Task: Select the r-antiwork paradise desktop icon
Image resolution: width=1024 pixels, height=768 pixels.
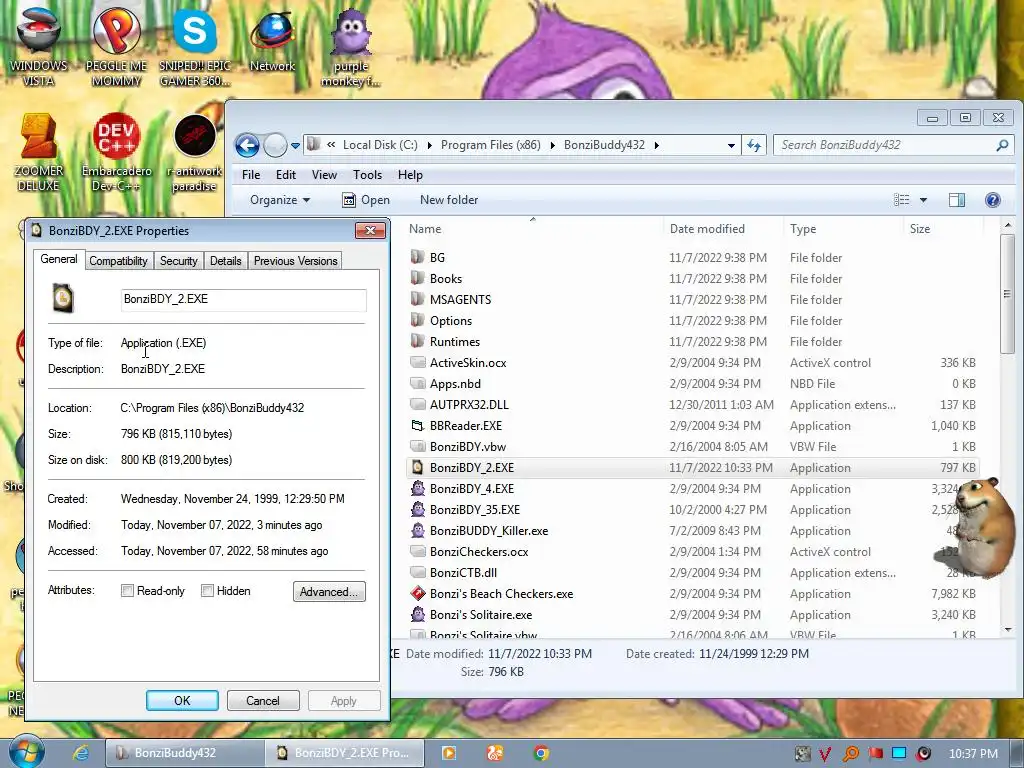Action: tap(195, 153)
